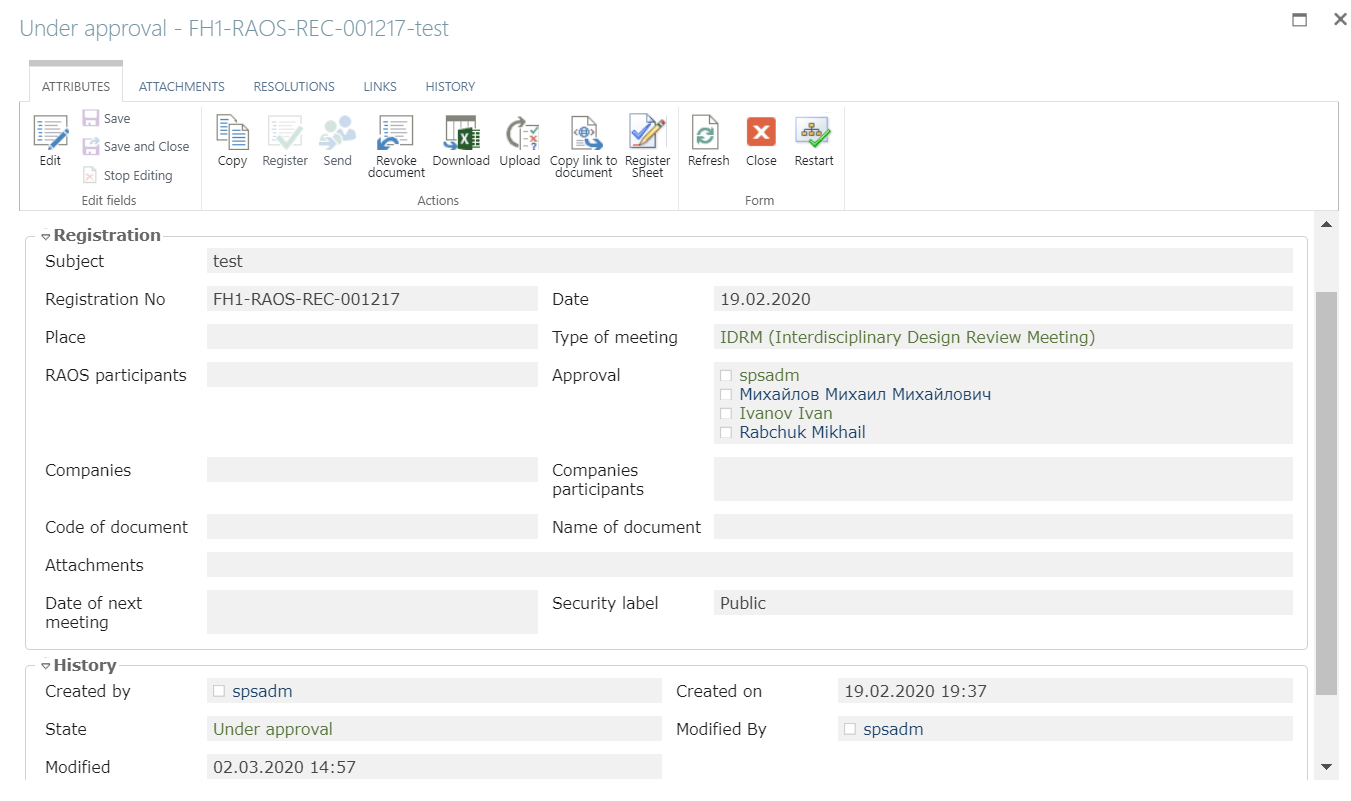Restart the workflow with Restart icon
Screen dimensions: 1351x801
814,133
